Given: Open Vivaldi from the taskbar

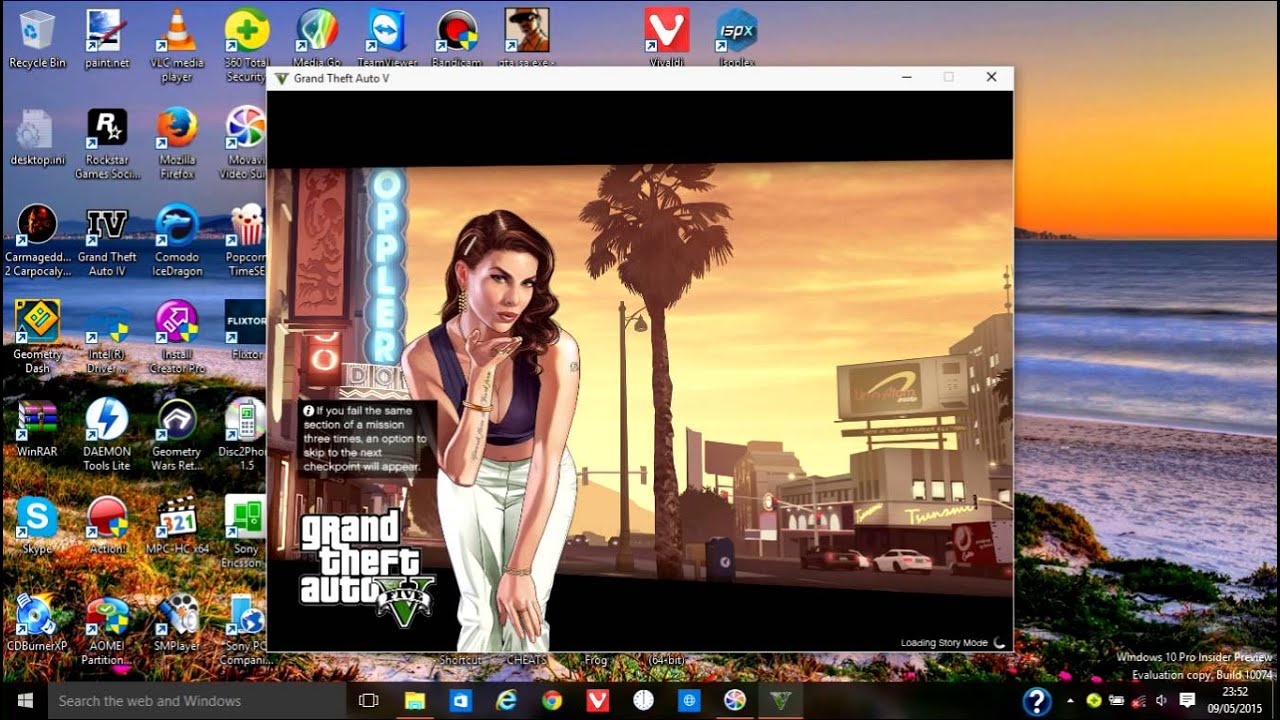Looking at the screenshot, I should coord(598,700).
